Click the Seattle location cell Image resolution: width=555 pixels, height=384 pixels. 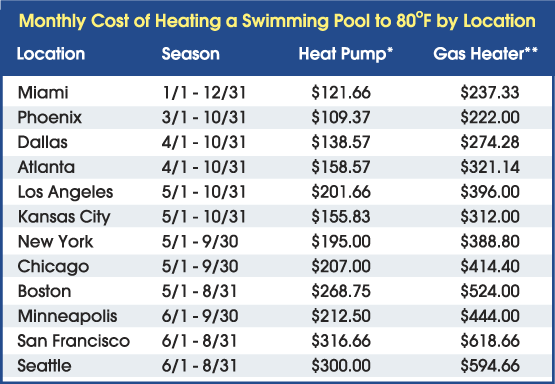(44, 366)
